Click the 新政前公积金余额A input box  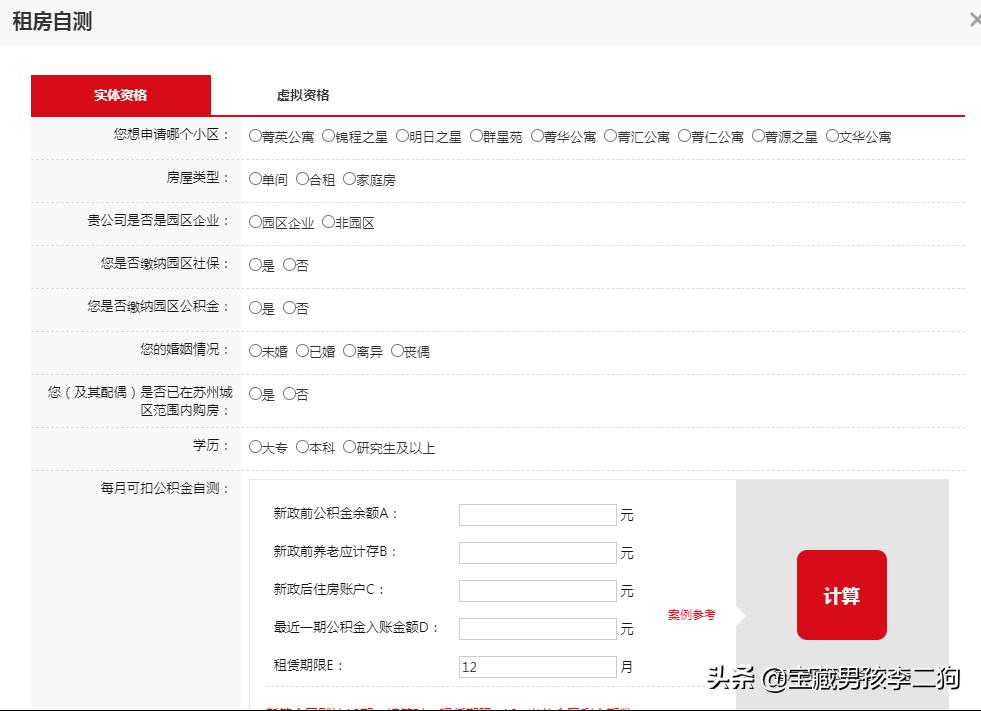[x=537, y=514]
